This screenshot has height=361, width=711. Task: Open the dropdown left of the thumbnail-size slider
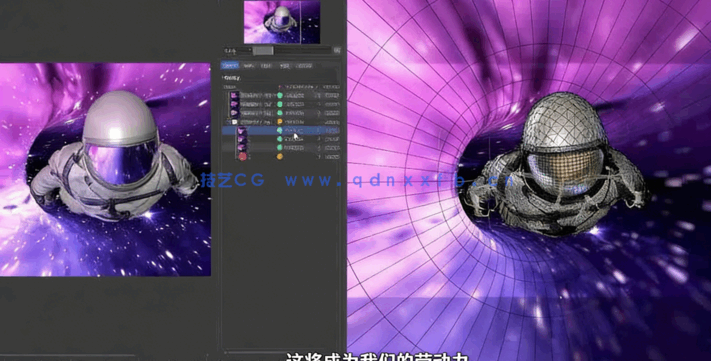coord(238,50)
